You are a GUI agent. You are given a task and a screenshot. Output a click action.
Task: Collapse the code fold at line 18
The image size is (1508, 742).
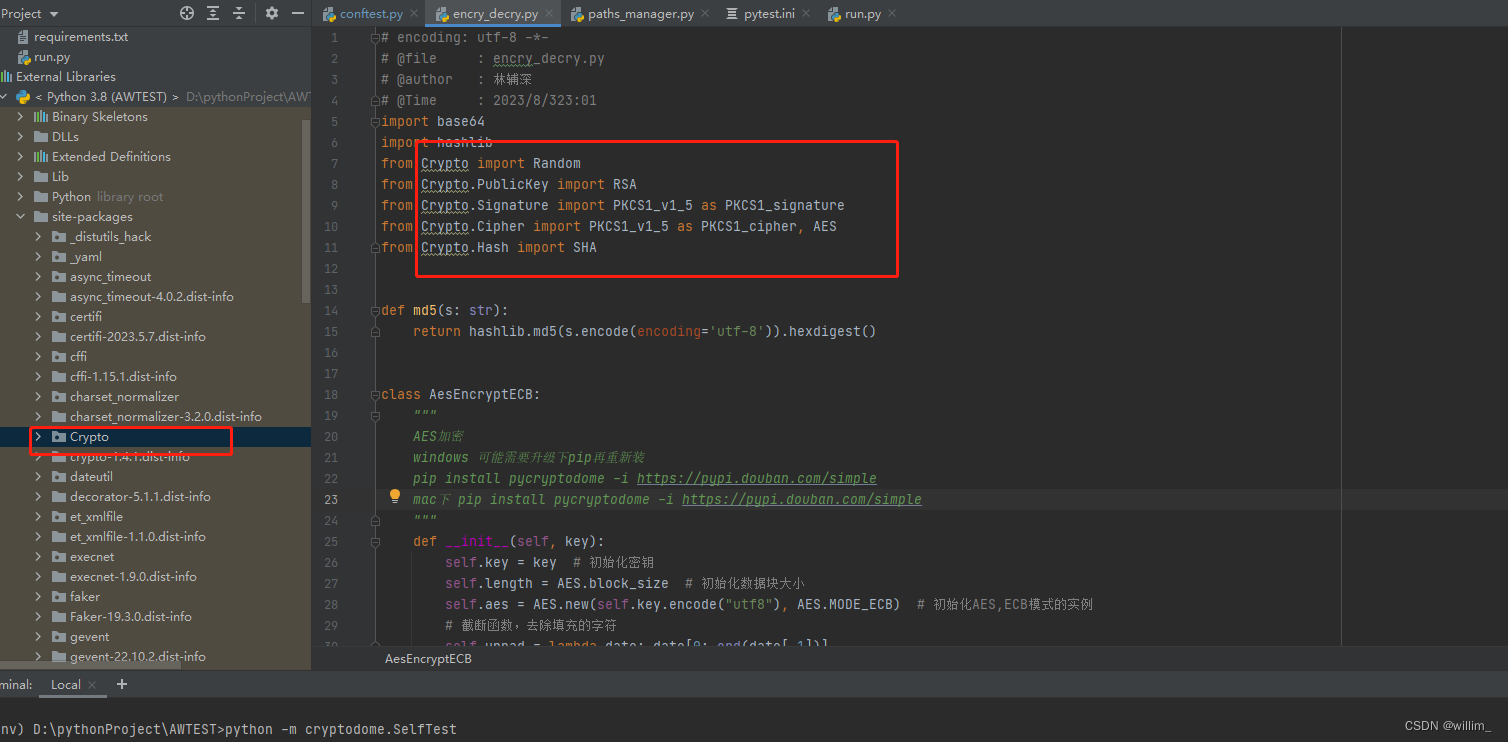pyautogui.click(x=374, y=394)
